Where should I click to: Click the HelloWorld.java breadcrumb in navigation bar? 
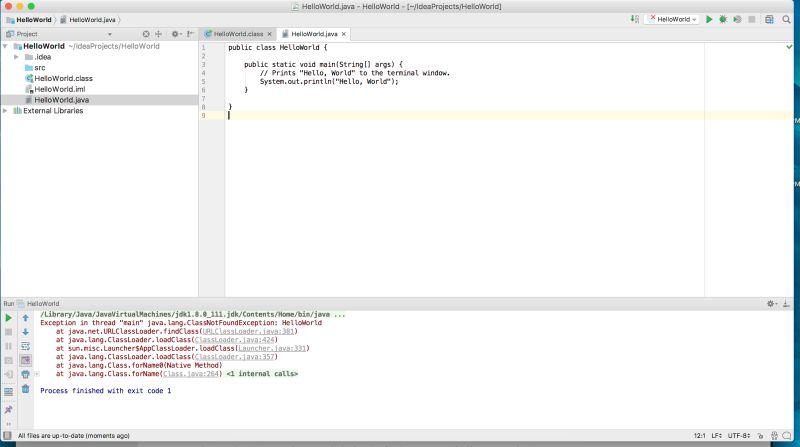click(x=88, y=20)
